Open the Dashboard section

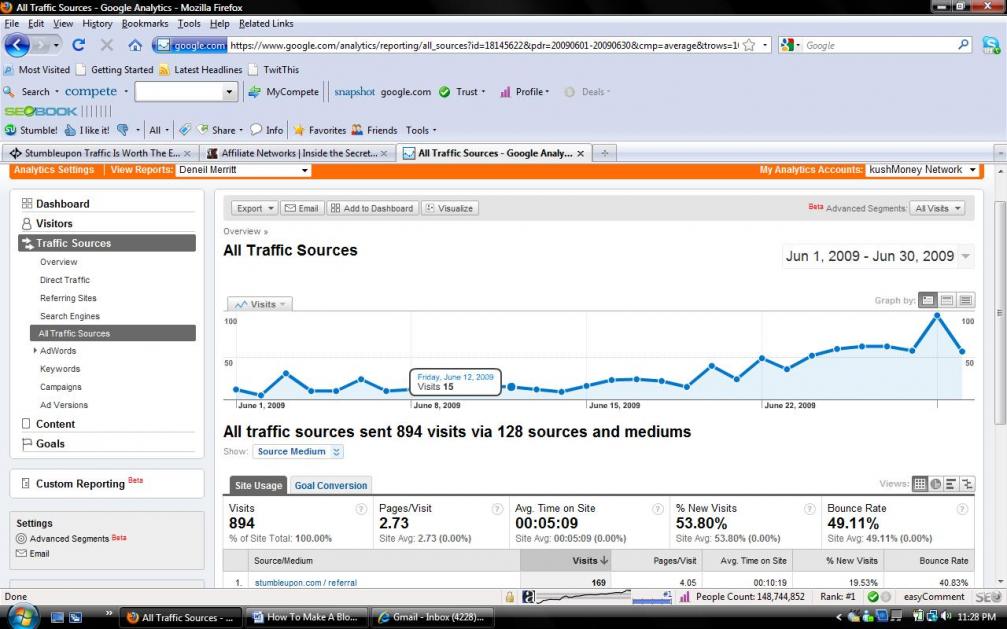(x=62, y=204)
